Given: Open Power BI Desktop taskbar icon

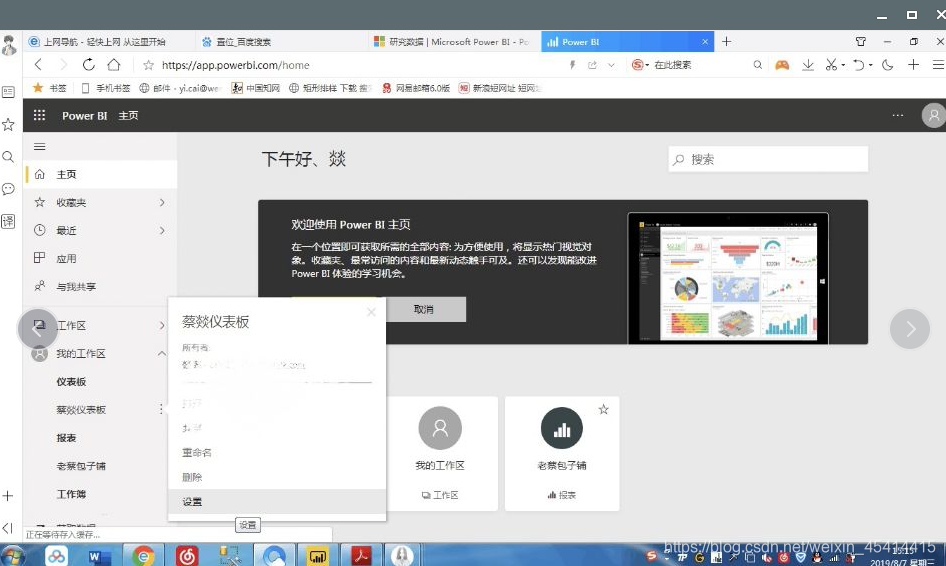Looking at the screenshot, I should (317, 555).
